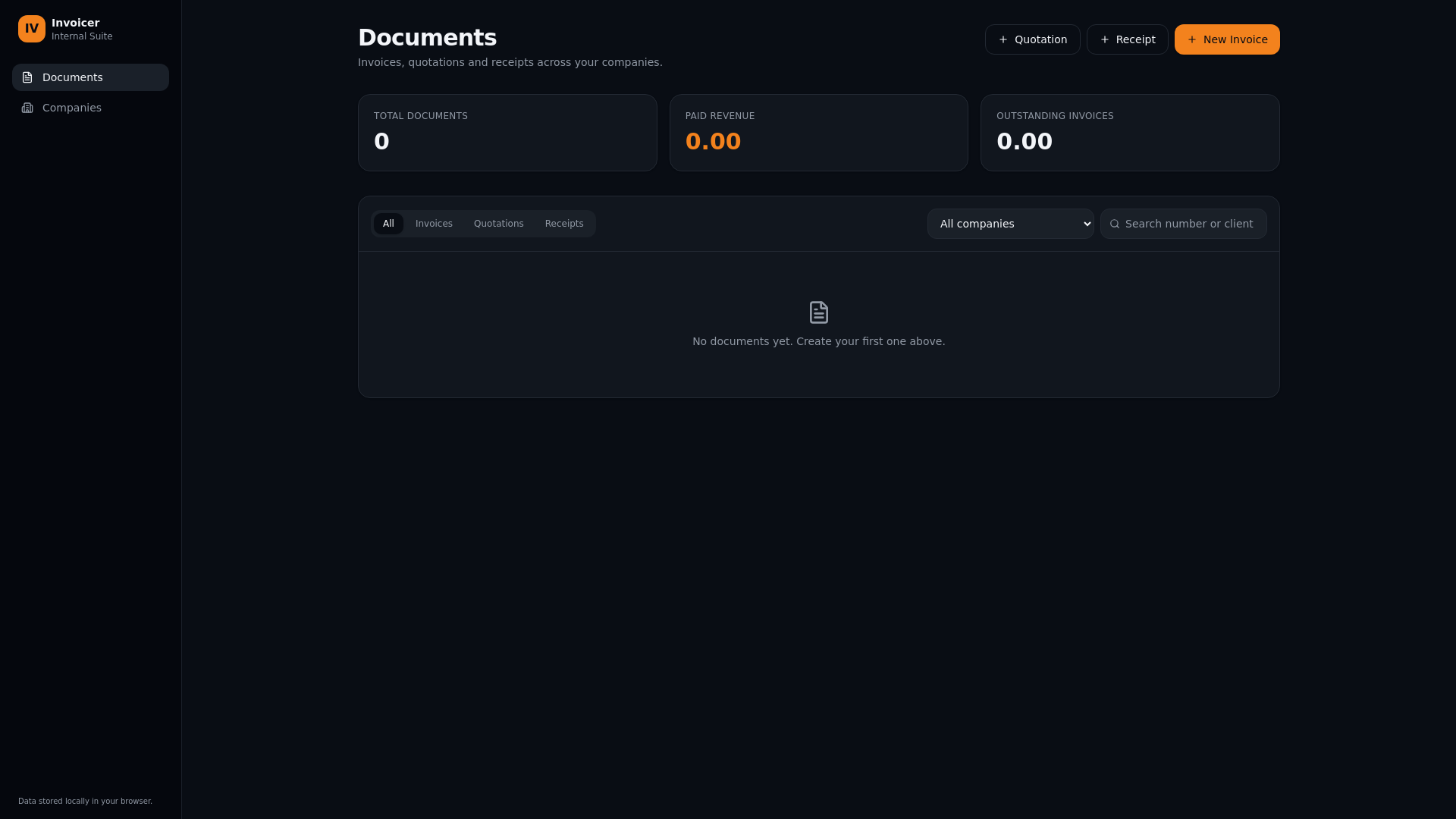
Task: Create a new Receipt
Action: pyautogui.click(x=1127, y=39)
